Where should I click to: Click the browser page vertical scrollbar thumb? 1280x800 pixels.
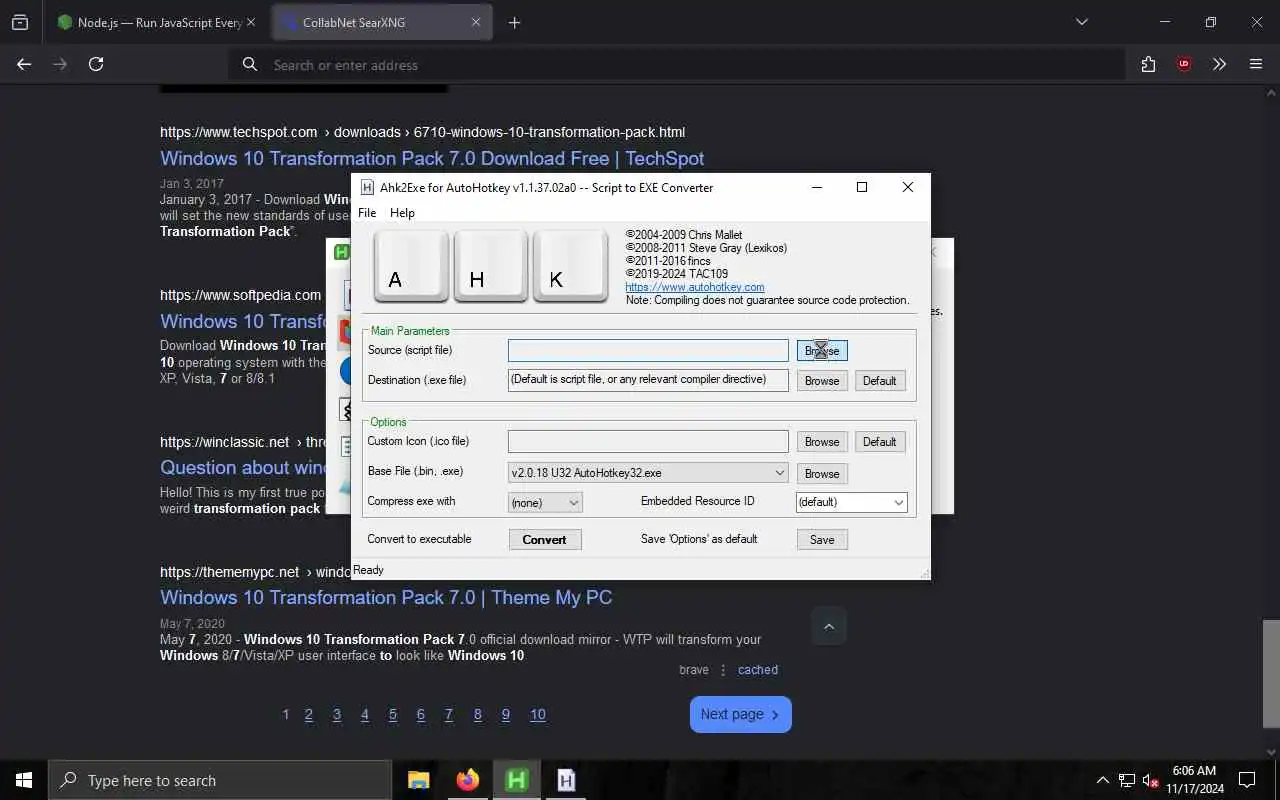click(1271, 673)
